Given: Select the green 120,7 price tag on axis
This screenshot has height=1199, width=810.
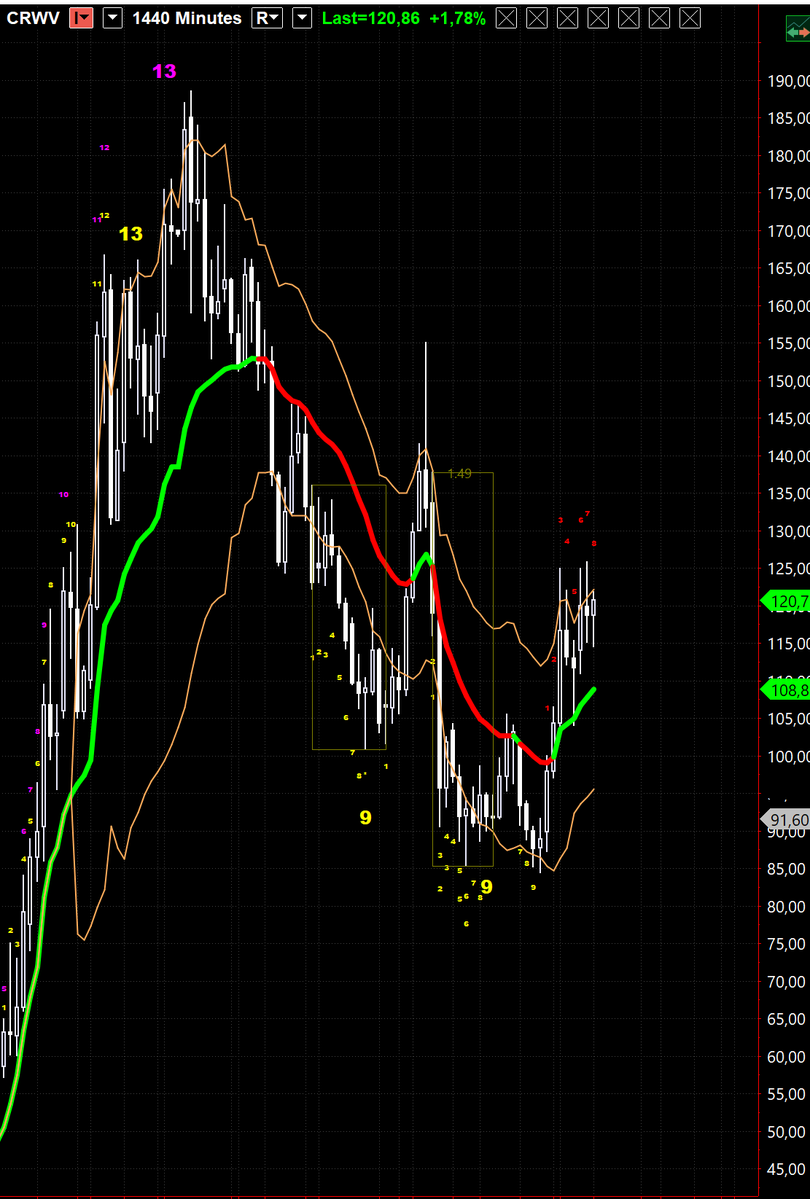Looking at the screenshot, I should coord(787,602).
